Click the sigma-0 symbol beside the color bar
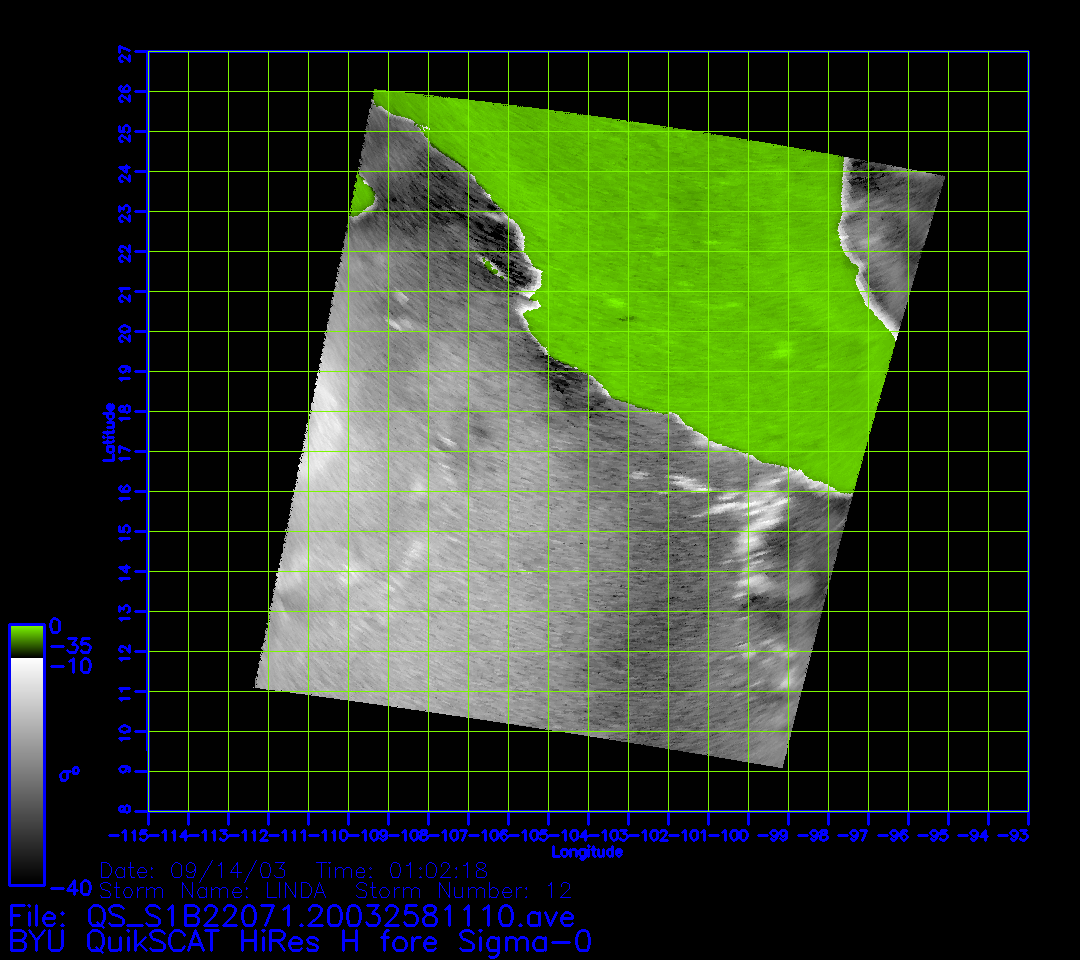 pos(70,773)
